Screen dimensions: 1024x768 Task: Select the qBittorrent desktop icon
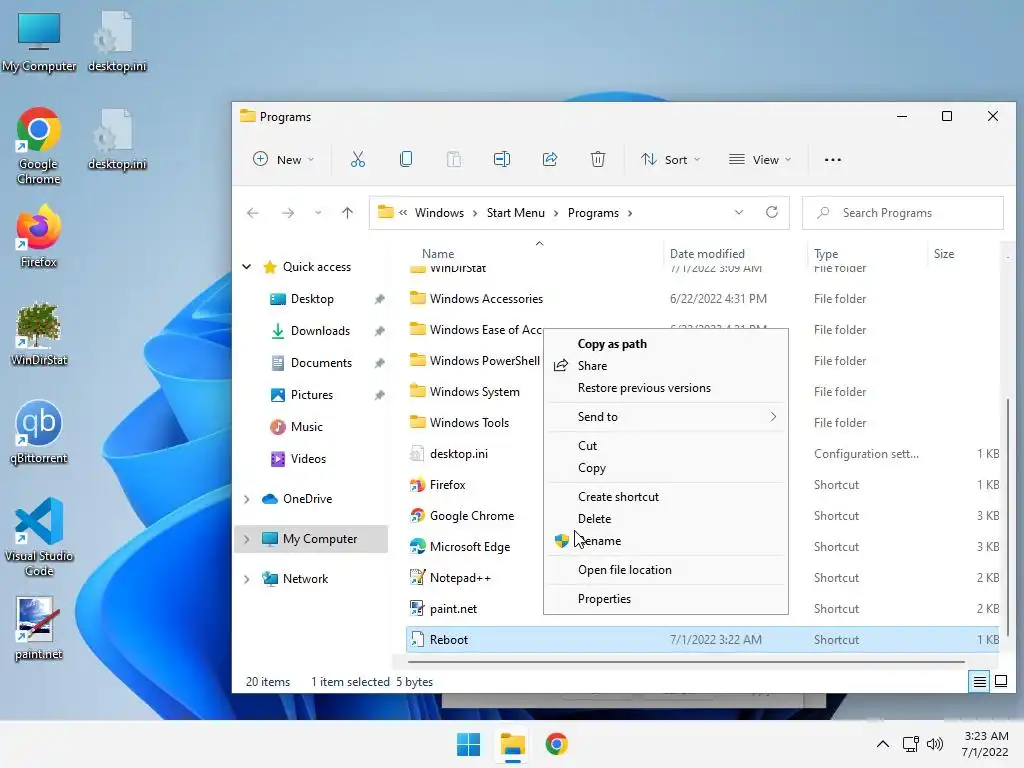pos(39,432)
